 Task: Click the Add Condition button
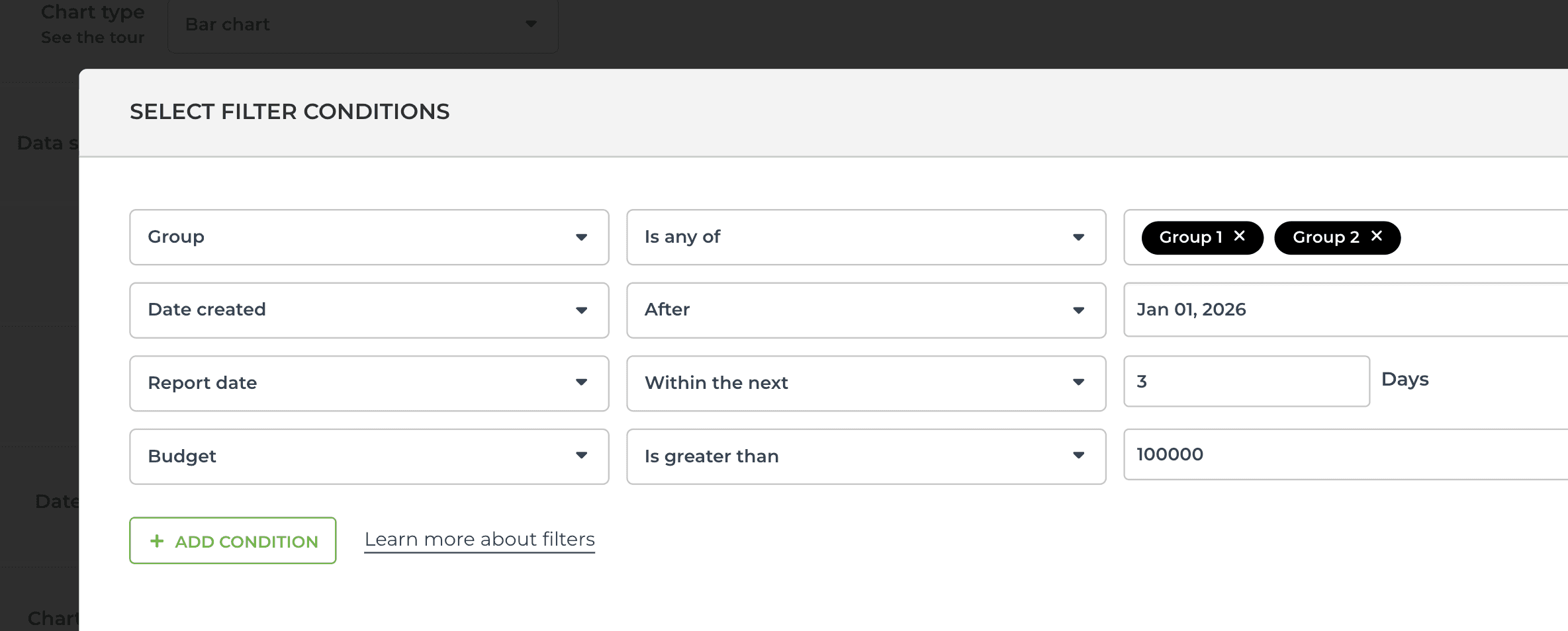[233, 541]
